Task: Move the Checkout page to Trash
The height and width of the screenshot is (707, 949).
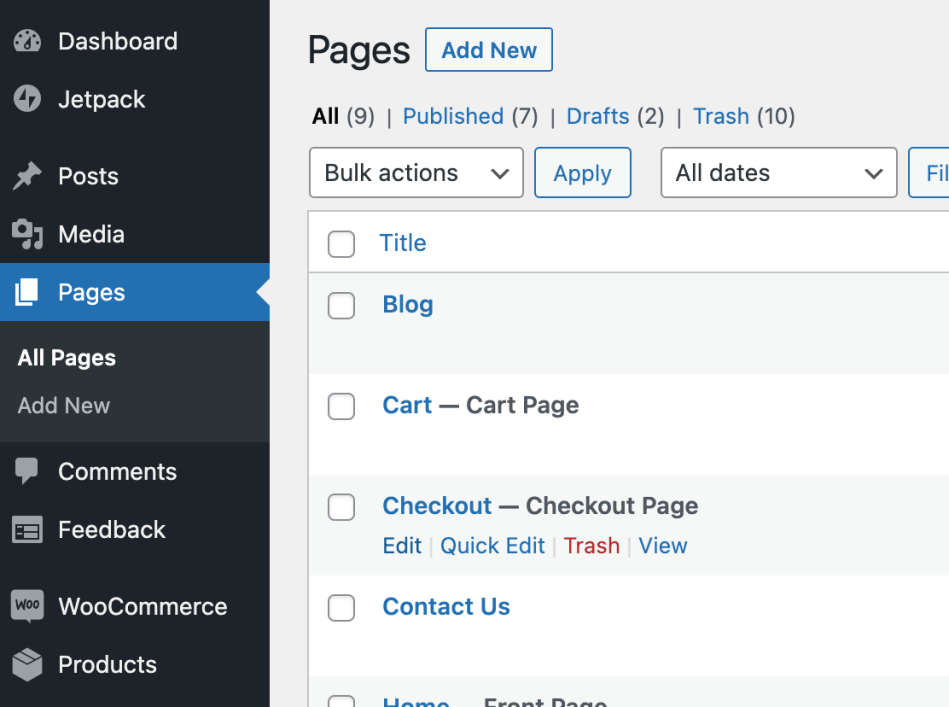Action: (x=592, y=546)
